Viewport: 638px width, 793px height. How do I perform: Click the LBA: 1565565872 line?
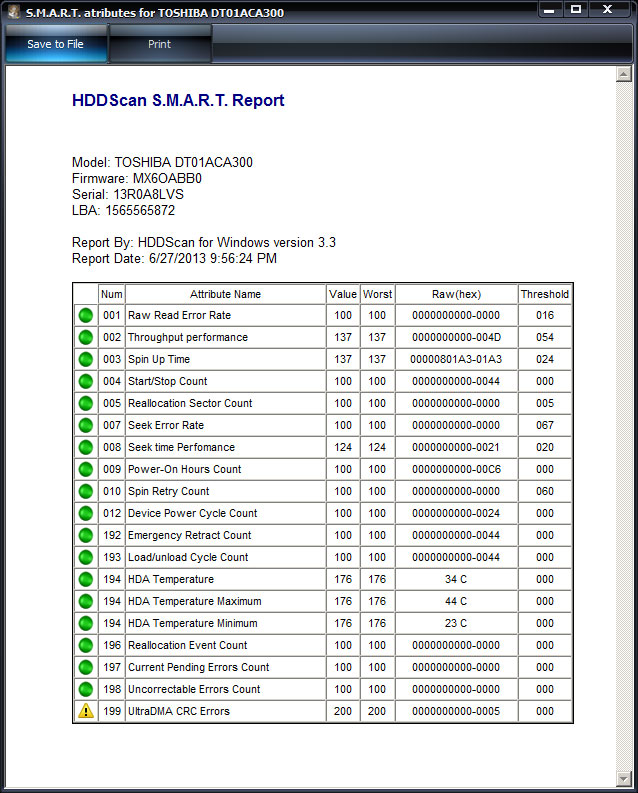coord(123,210)
